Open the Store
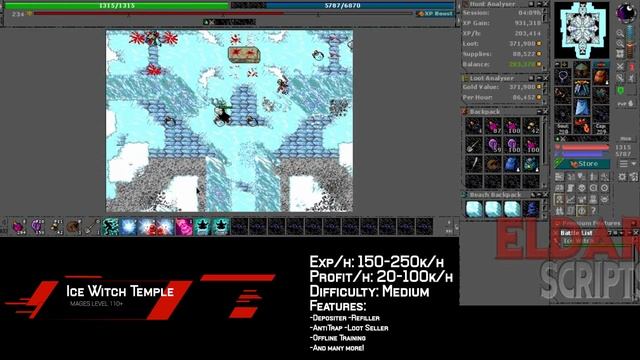 pos(582,164)
